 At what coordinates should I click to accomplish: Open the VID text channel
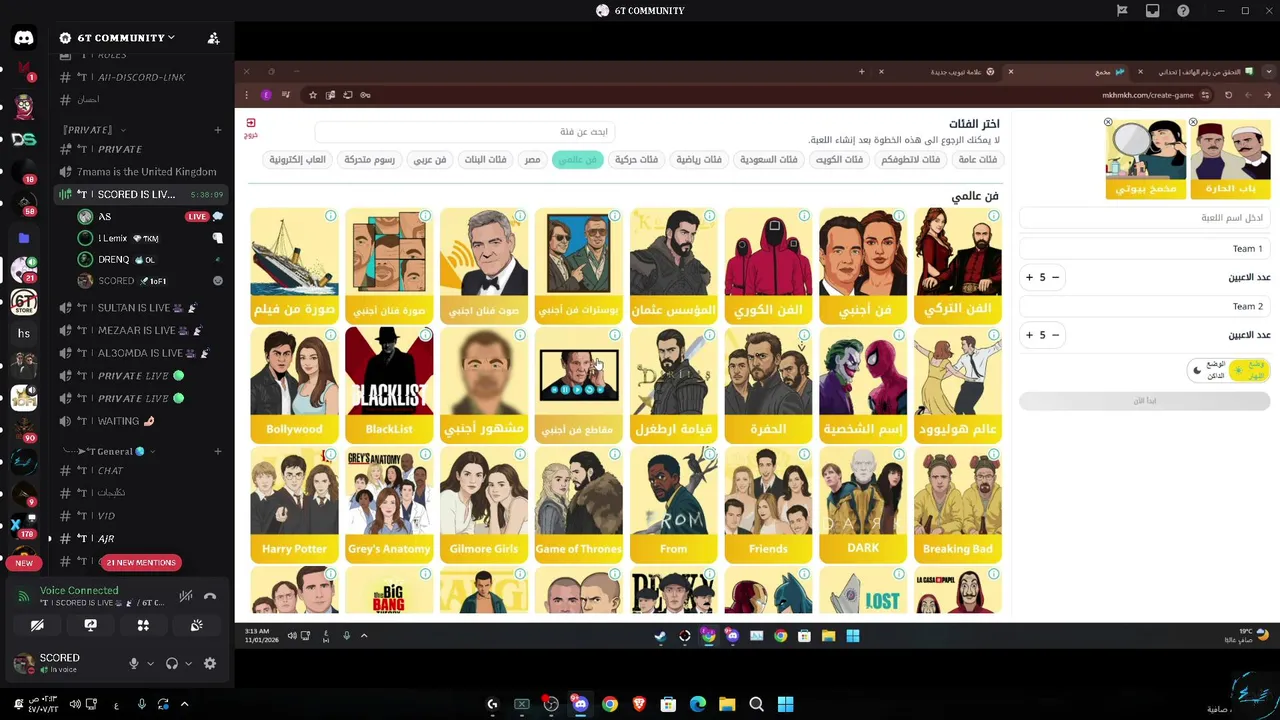[140, 516]
